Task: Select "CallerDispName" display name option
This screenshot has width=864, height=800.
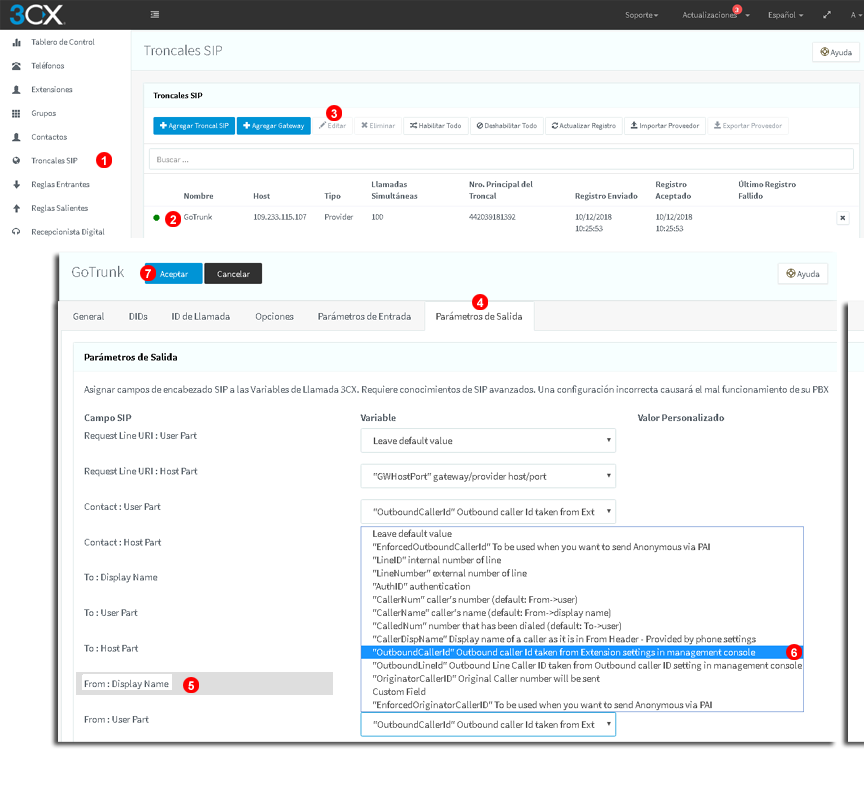Action: 582,639
